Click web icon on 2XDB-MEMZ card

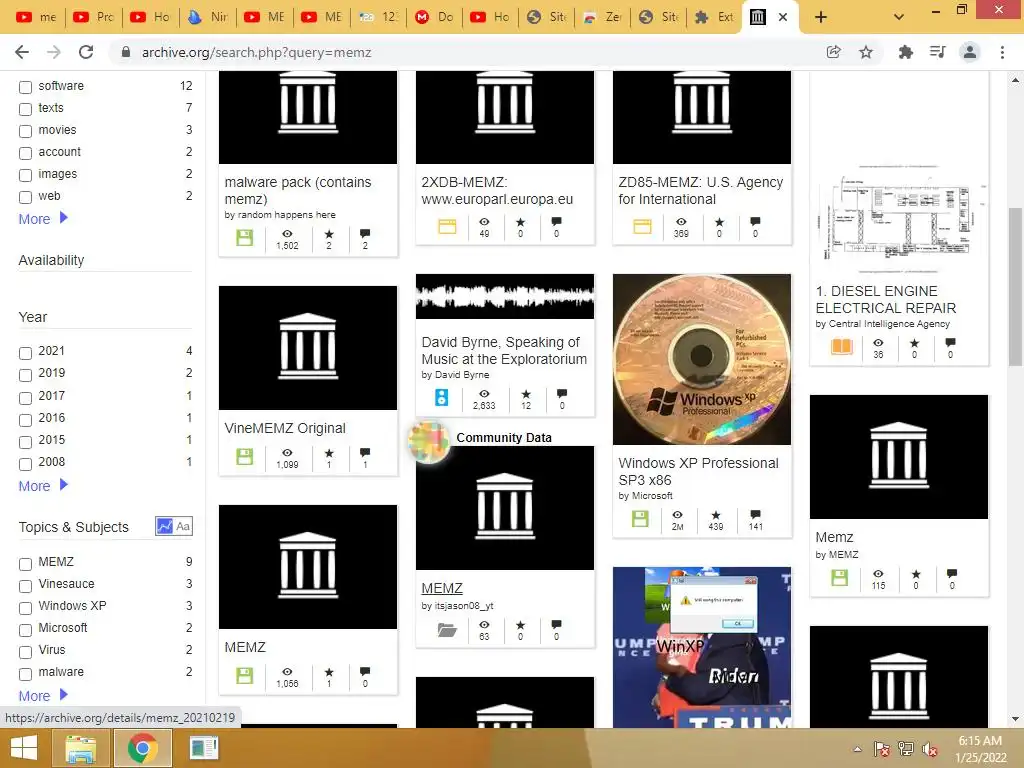(x=447, y=227)
